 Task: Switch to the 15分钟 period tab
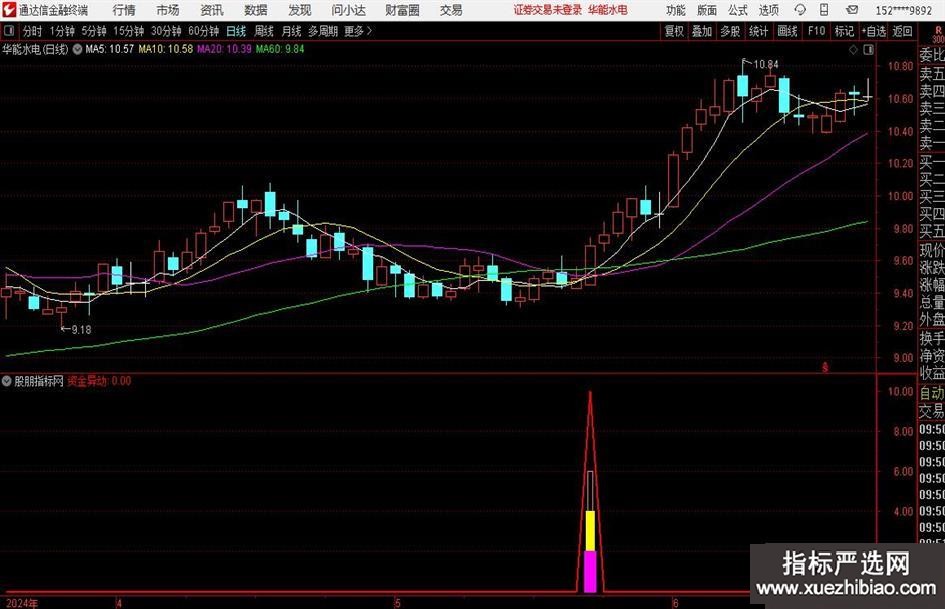coord(128,31)
